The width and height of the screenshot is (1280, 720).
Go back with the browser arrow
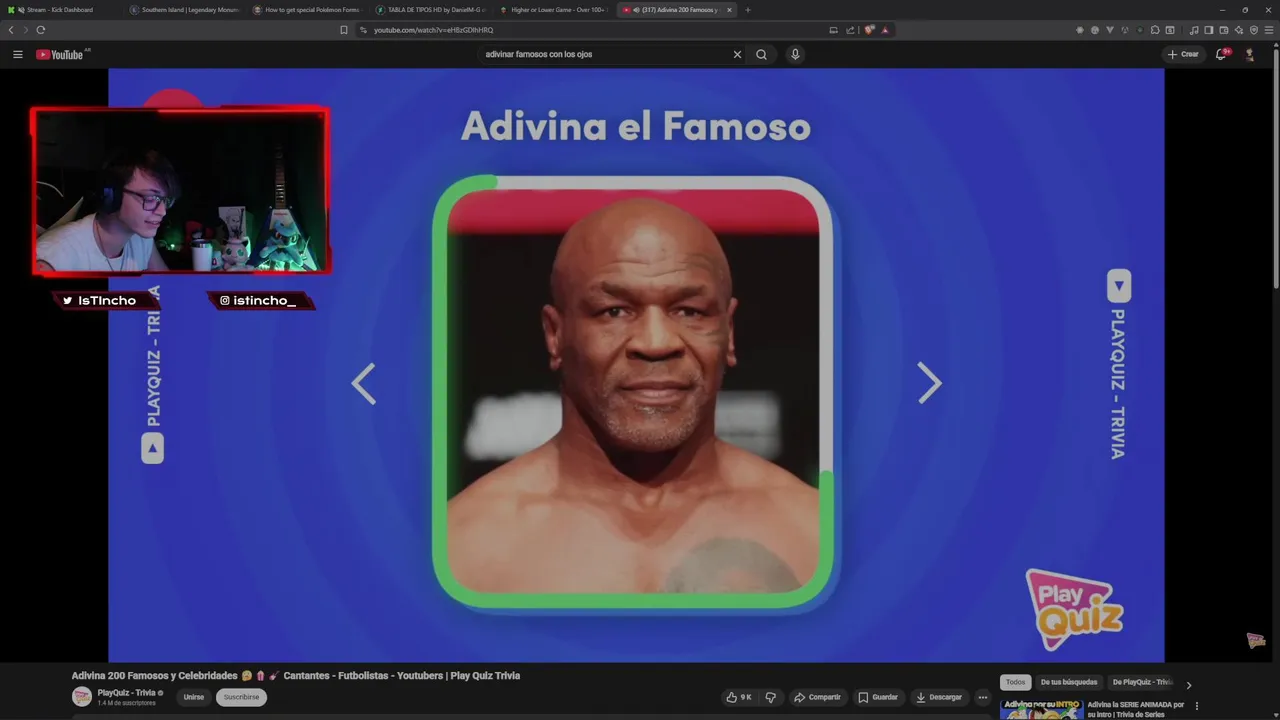11,30
